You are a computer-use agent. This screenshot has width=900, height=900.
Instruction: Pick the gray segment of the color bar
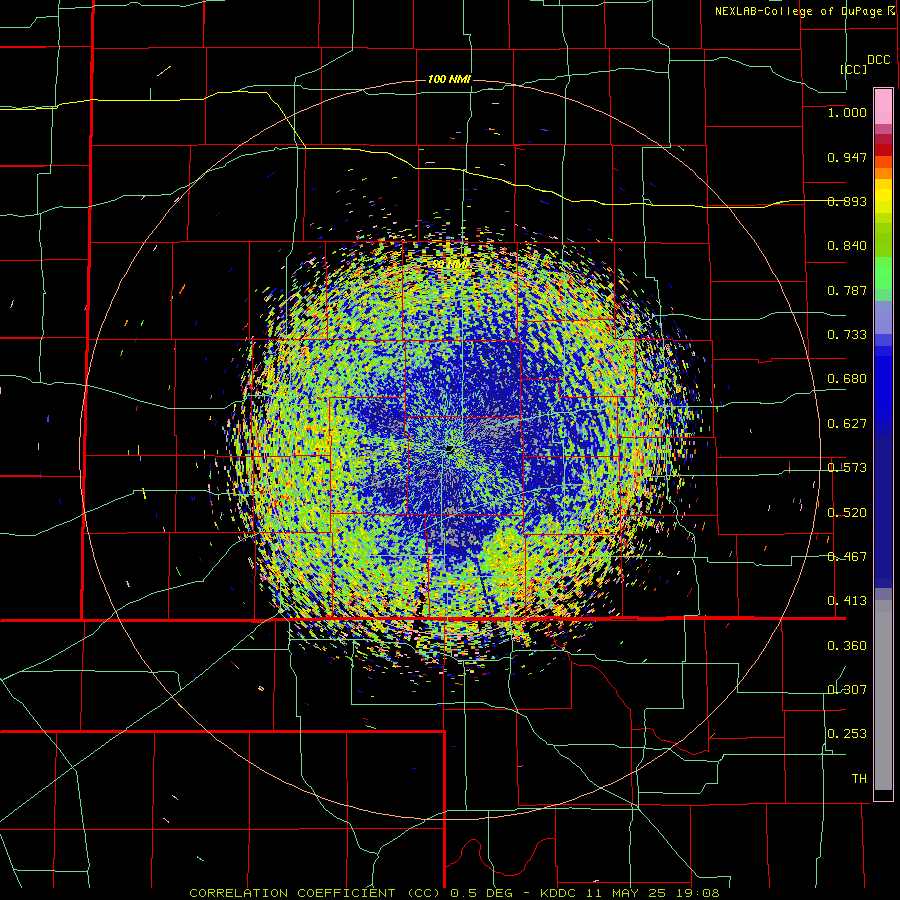[883, 695]
